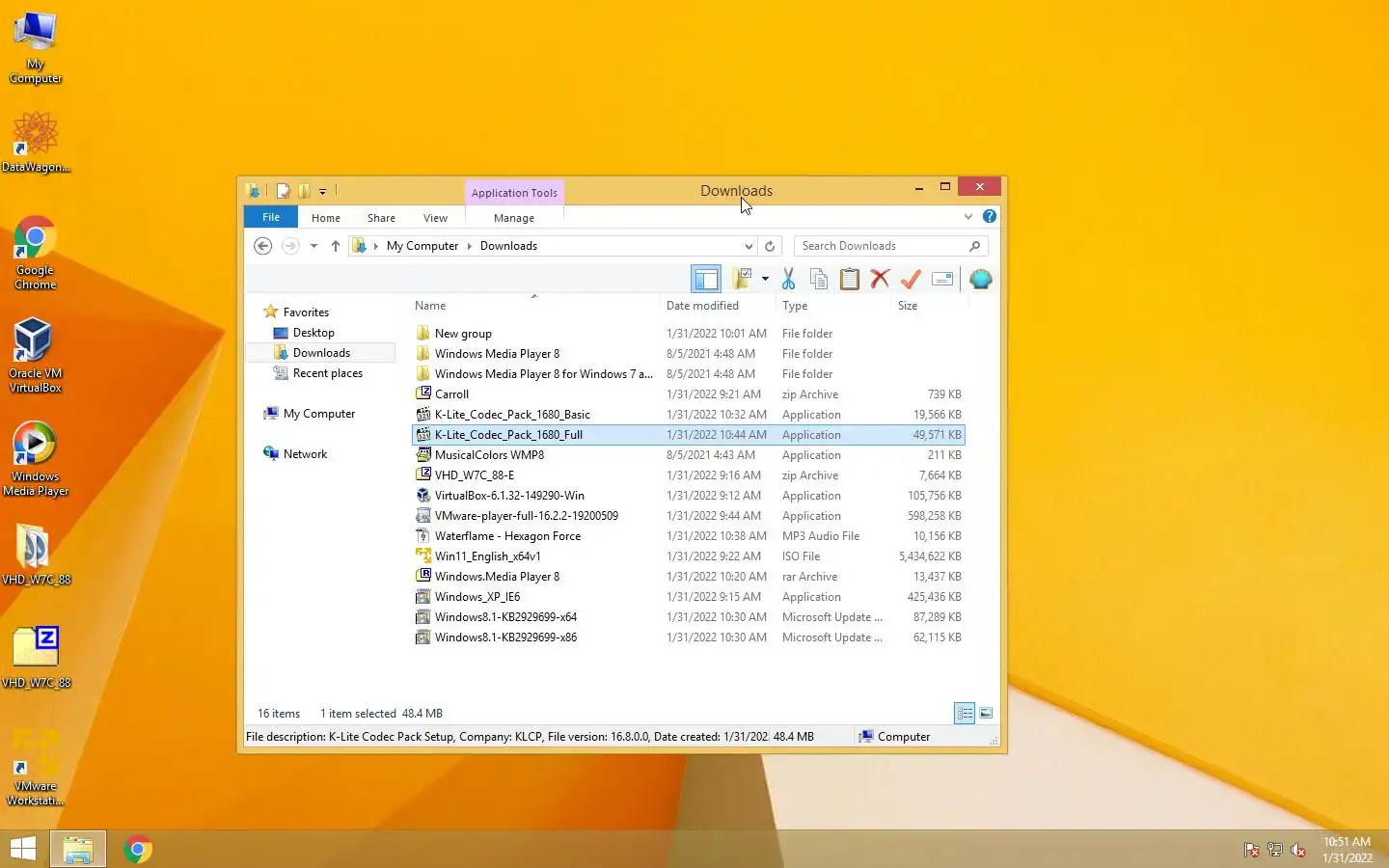Open the Home ribbon tab
1389x868 pixels.
coord(326,218)
